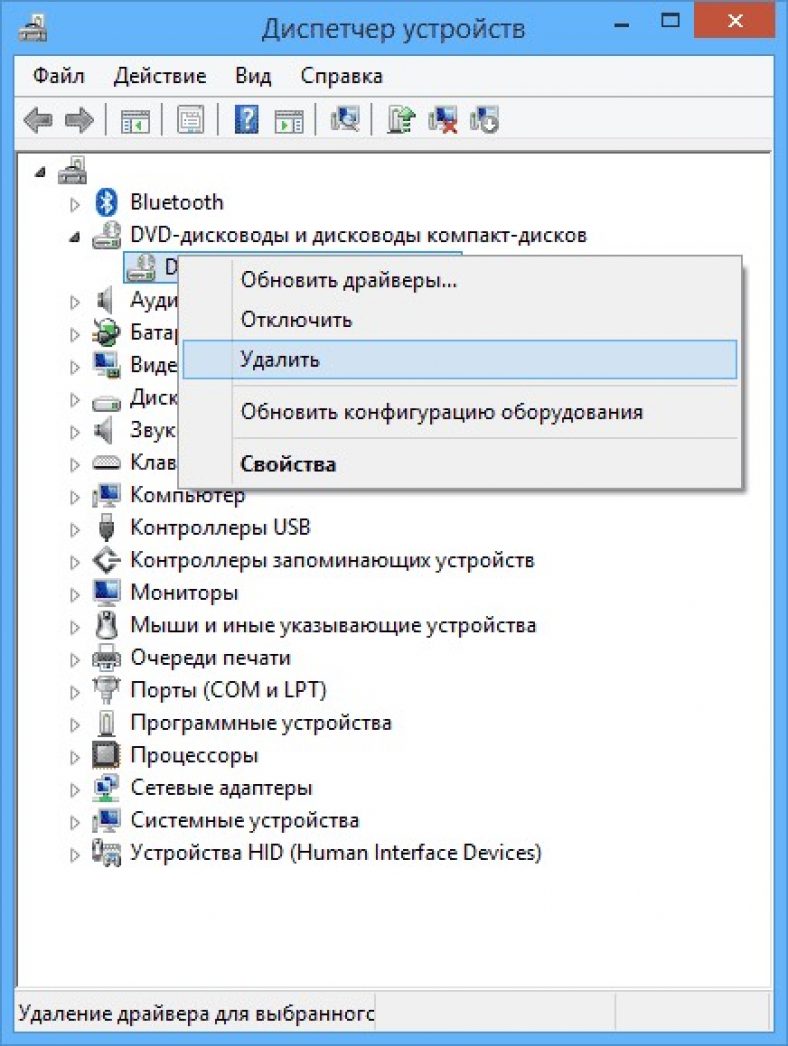
Task: Select Мониторы in the device tree
Action: coord(184,592)
